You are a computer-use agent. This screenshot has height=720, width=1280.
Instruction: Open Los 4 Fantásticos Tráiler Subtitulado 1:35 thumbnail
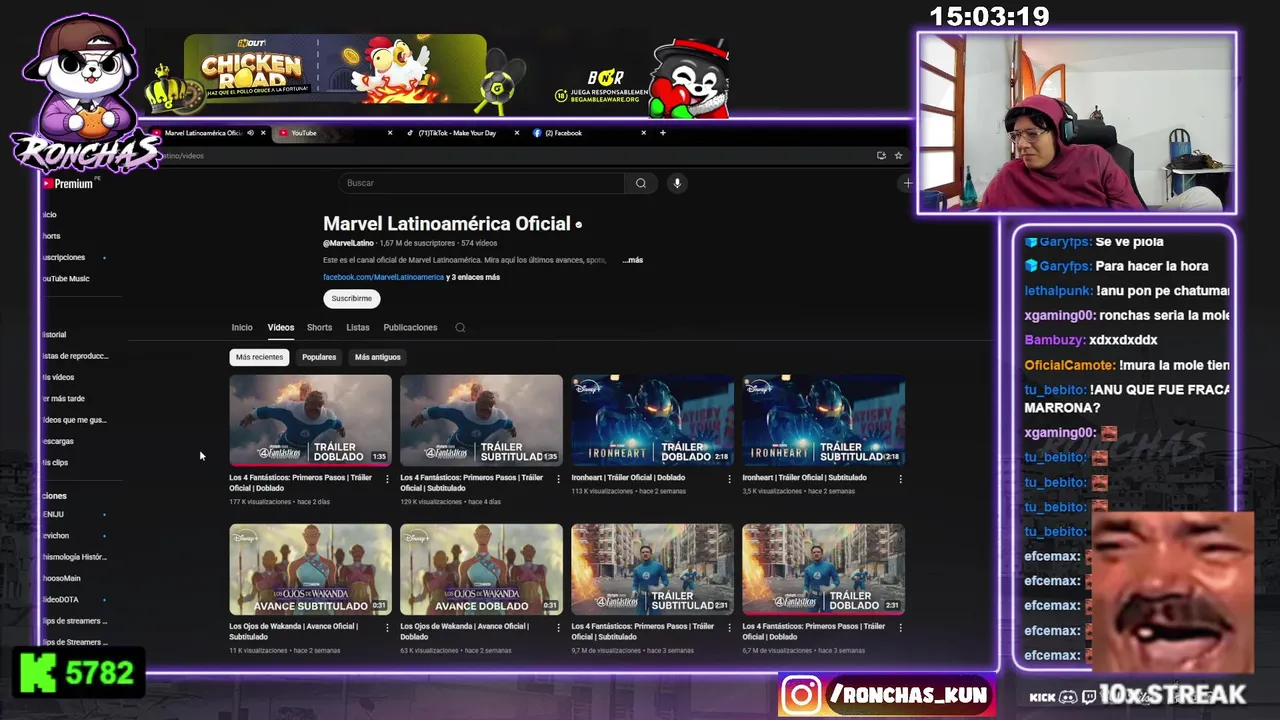pos(481,420)
